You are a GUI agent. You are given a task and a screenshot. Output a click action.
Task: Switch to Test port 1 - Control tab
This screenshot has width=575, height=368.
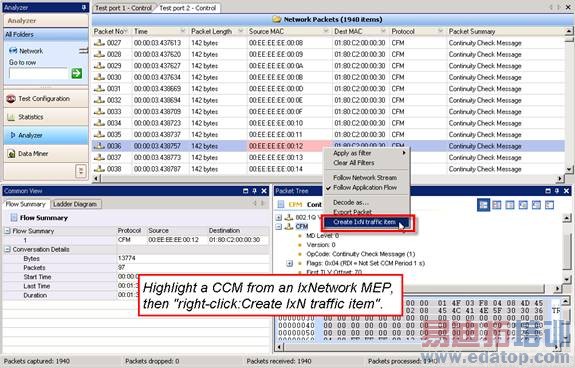coord(124,8)
